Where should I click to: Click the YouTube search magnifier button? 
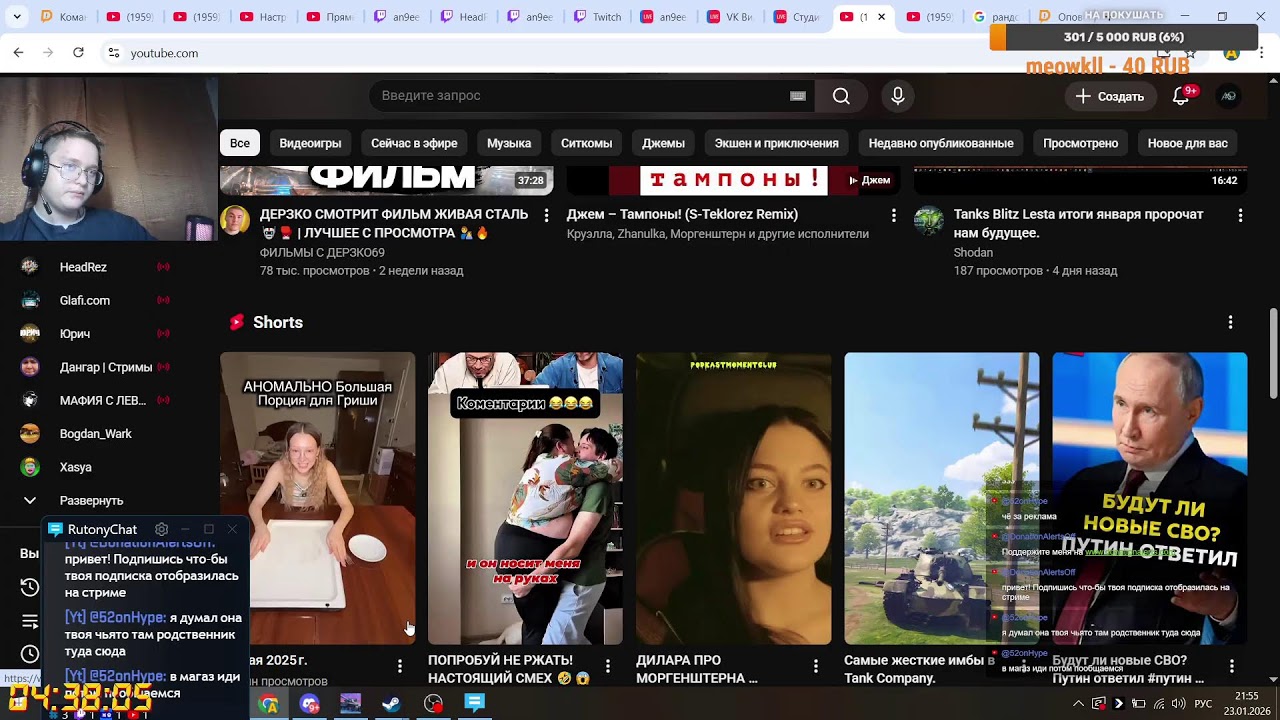click(841, 96)
